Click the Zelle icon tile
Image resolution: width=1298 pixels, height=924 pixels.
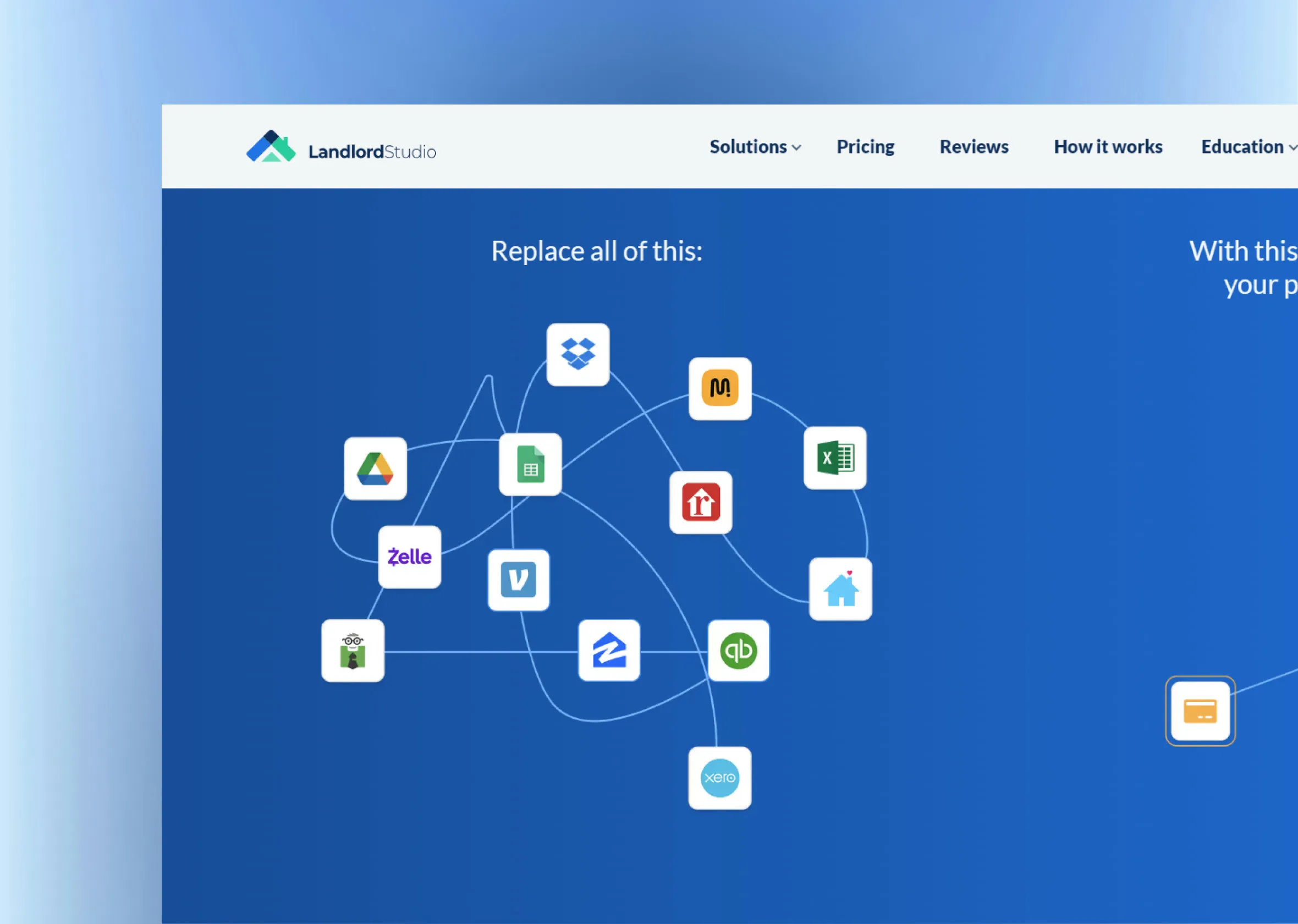click(x=410, y=557)
